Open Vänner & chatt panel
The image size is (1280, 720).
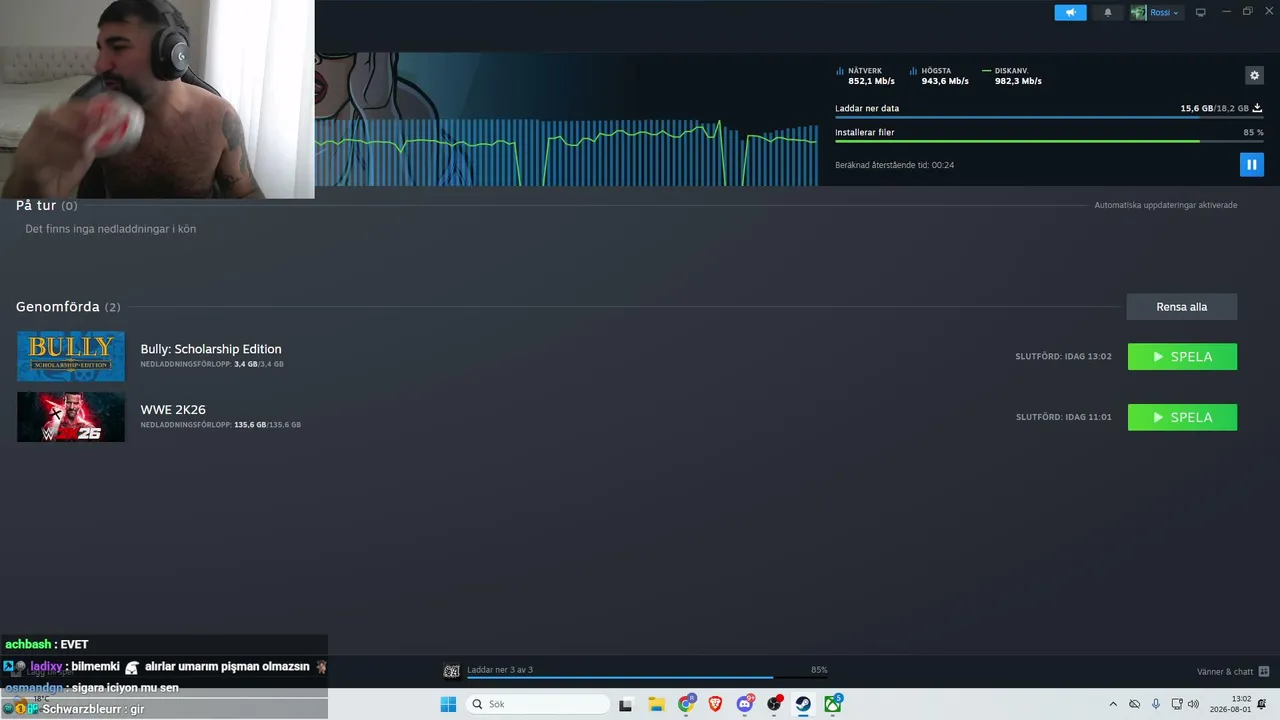(x=1225, y=672)
